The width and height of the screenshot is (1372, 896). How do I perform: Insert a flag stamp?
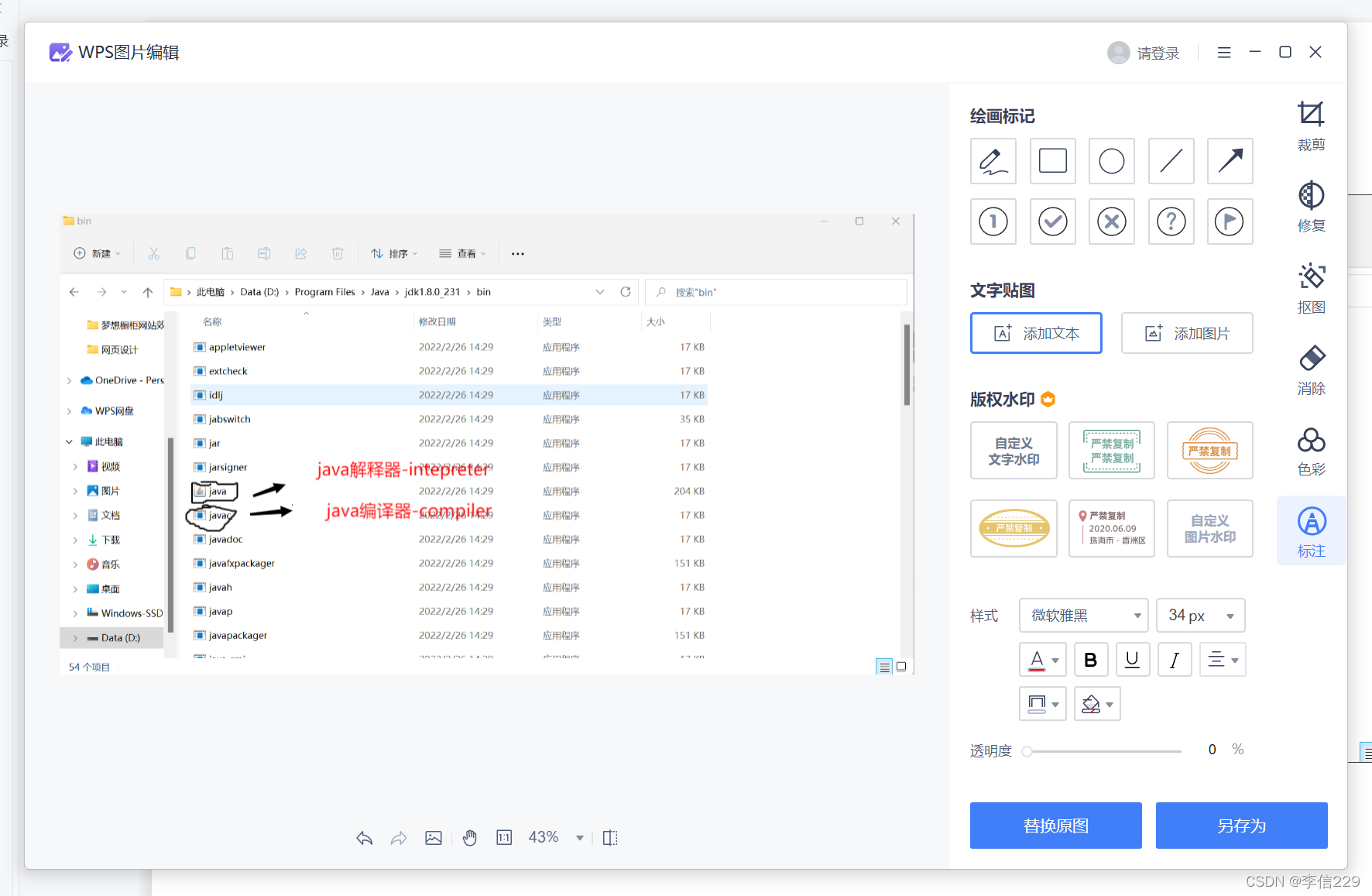(x=1230, y=221)
